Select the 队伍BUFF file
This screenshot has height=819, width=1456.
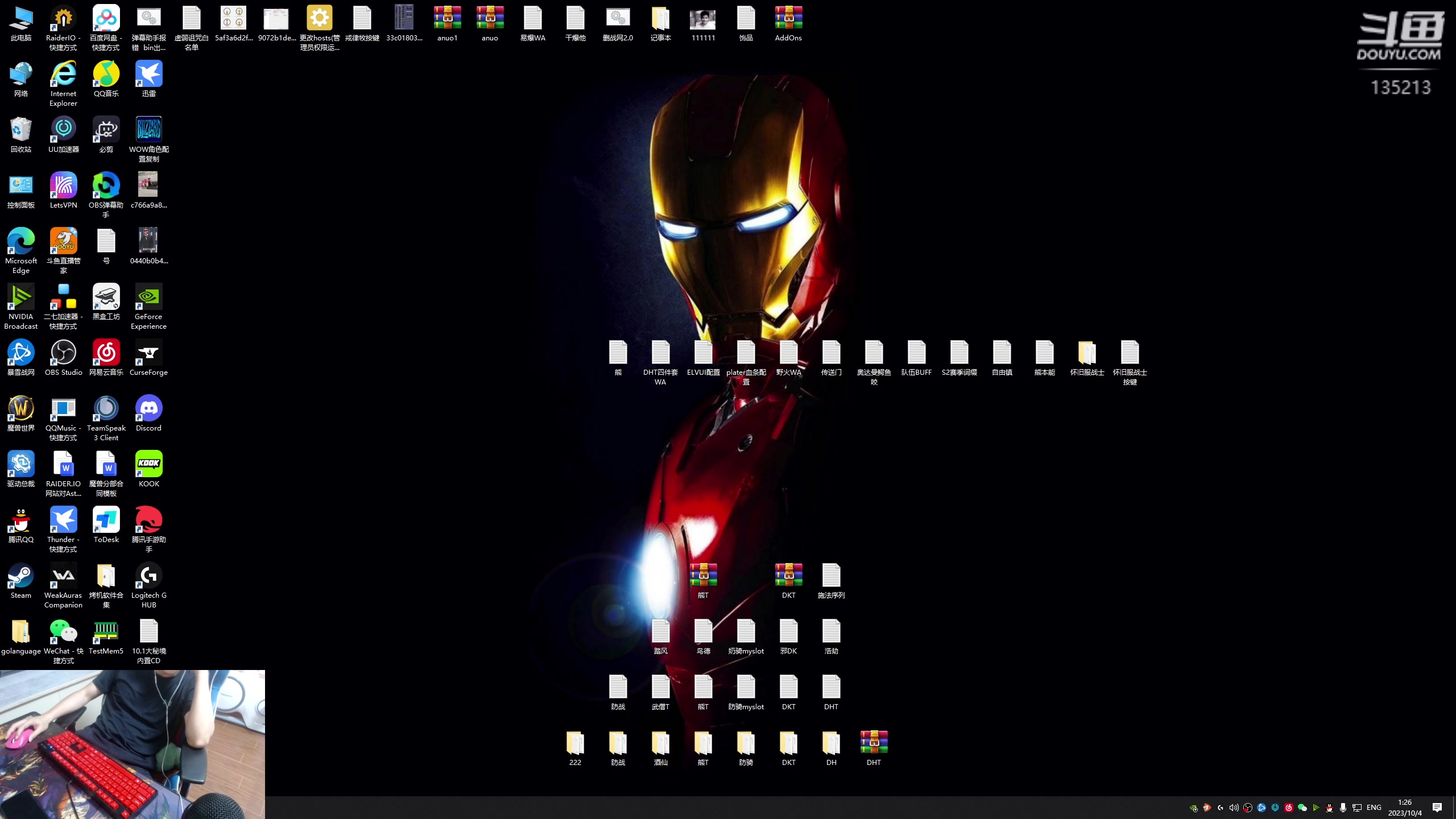(916, 359)
